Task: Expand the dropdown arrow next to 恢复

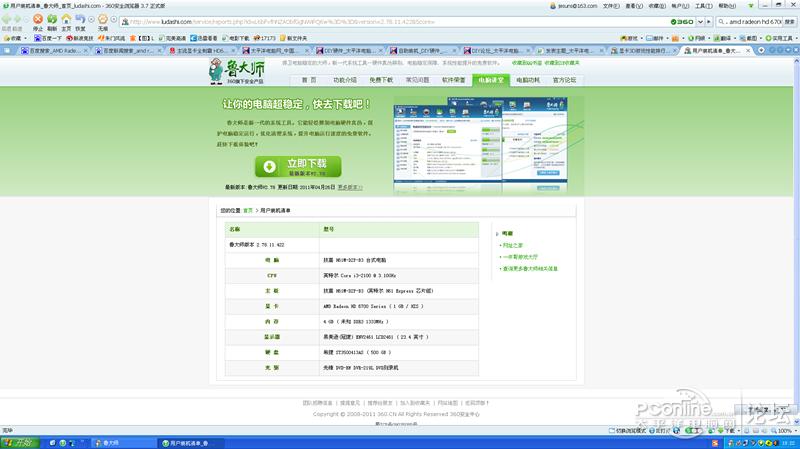Action: click(x=91, y=19)
